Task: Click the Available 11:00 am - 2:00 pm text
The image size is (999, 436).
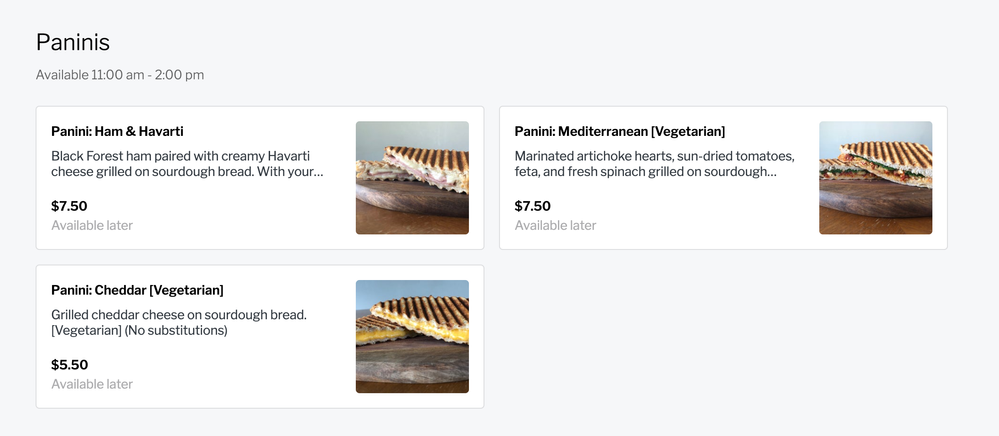Action: click(x=120, y=75)
